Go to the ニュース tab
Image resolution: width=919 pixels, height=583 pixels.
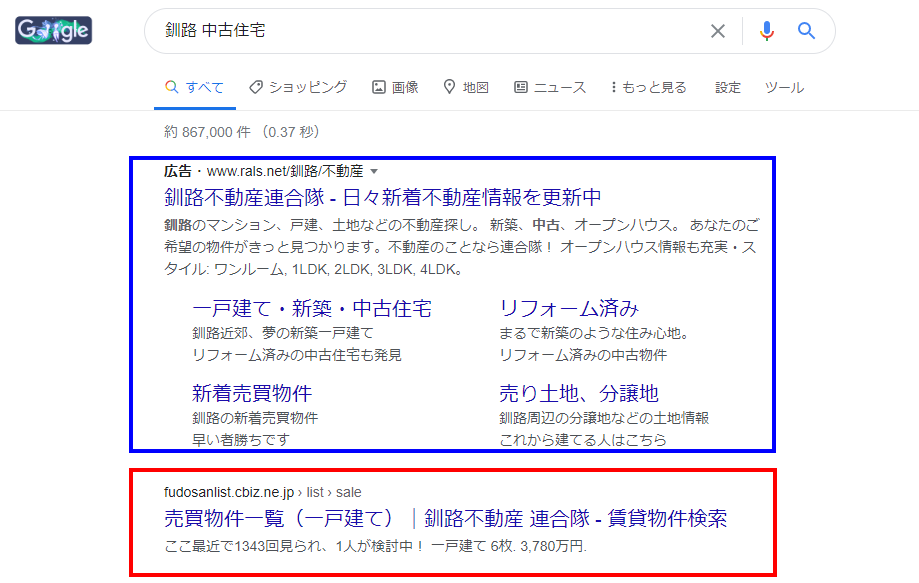pos(550,88)
